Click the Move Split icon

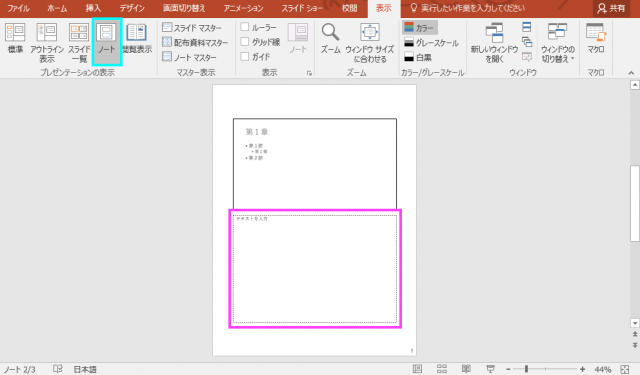[x=527, y=57]
